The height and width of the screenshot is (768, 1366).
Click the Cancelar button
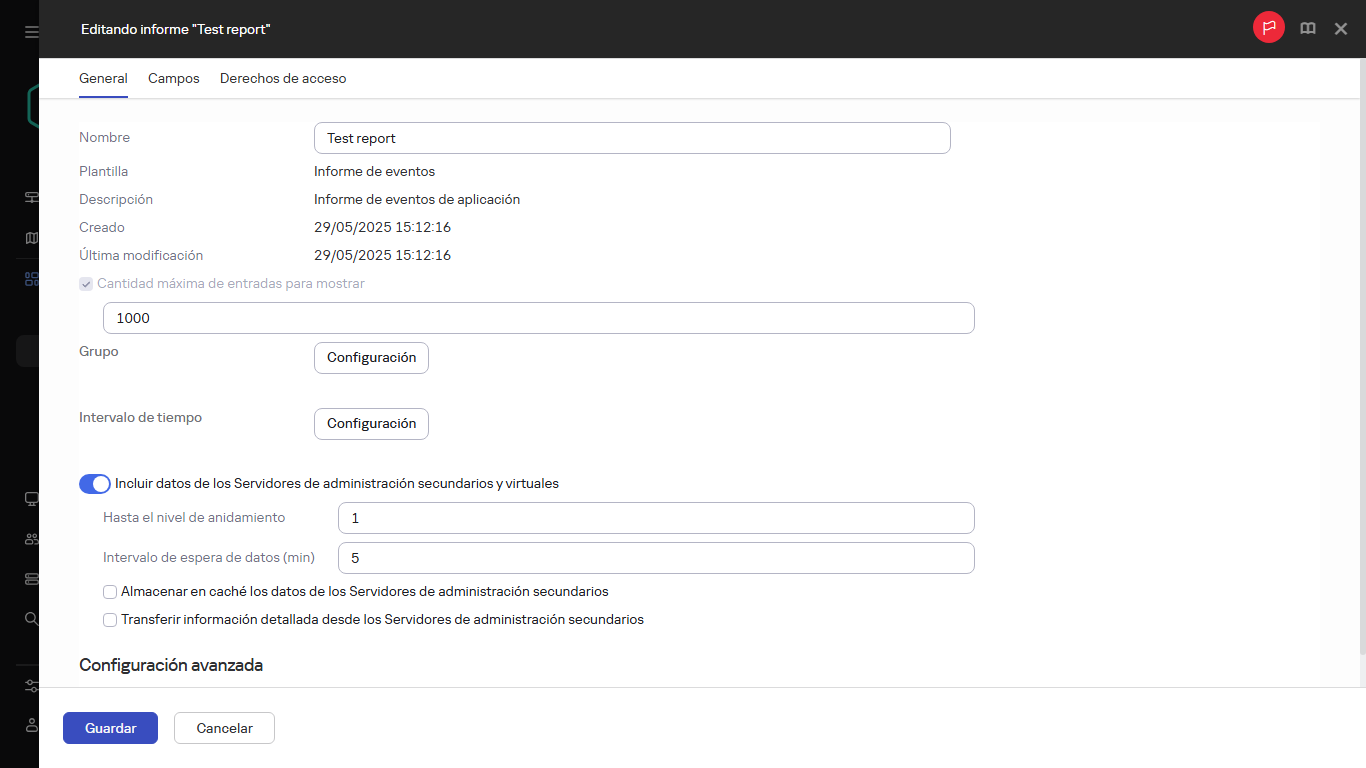pos(224,728)
